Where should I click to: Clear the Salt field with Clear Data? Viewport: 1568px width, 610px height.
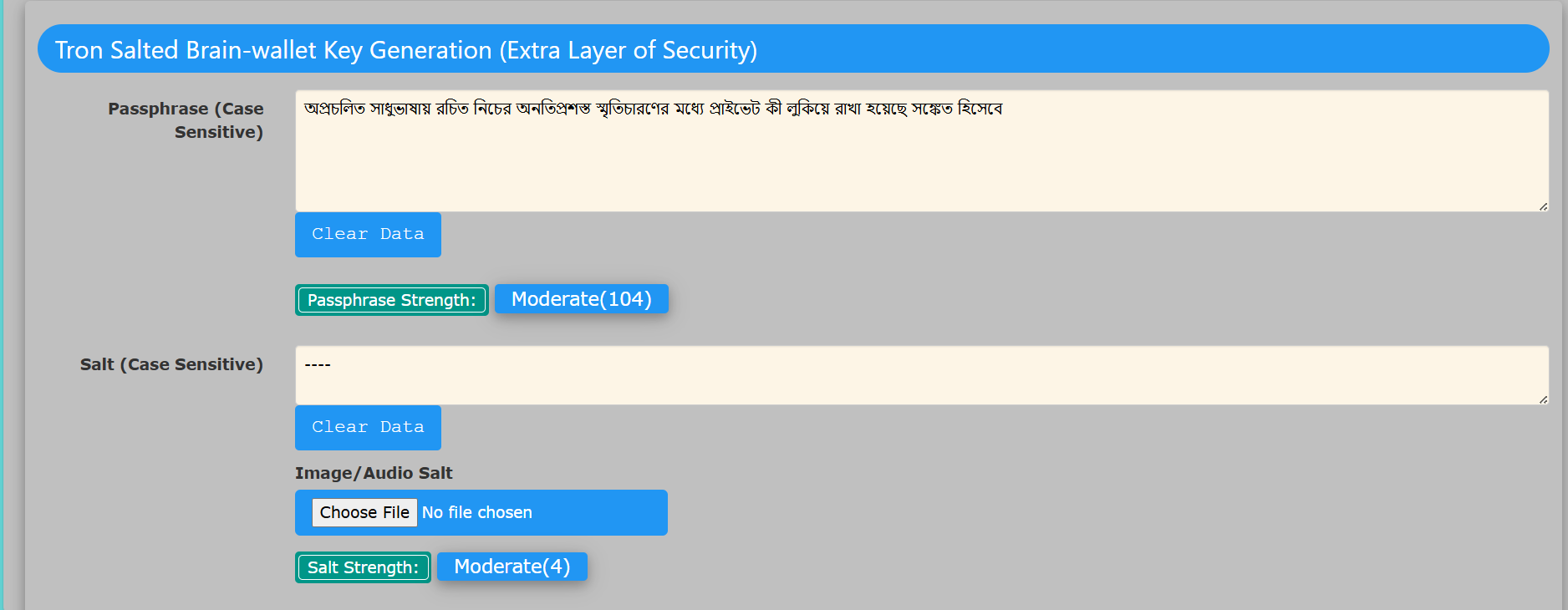368,428
